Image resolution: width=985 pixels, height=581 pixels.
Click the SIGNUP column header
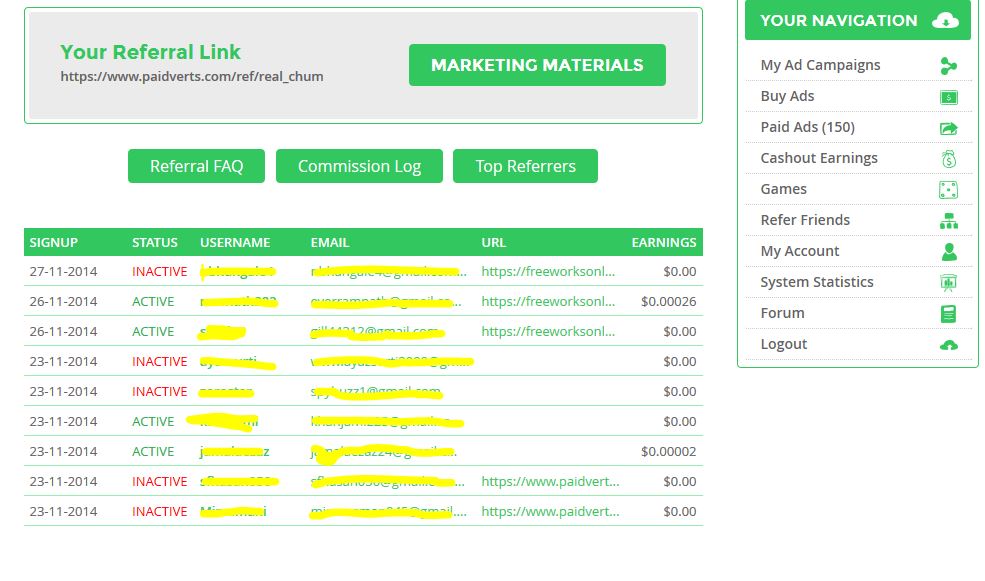[x=53, y=242]
